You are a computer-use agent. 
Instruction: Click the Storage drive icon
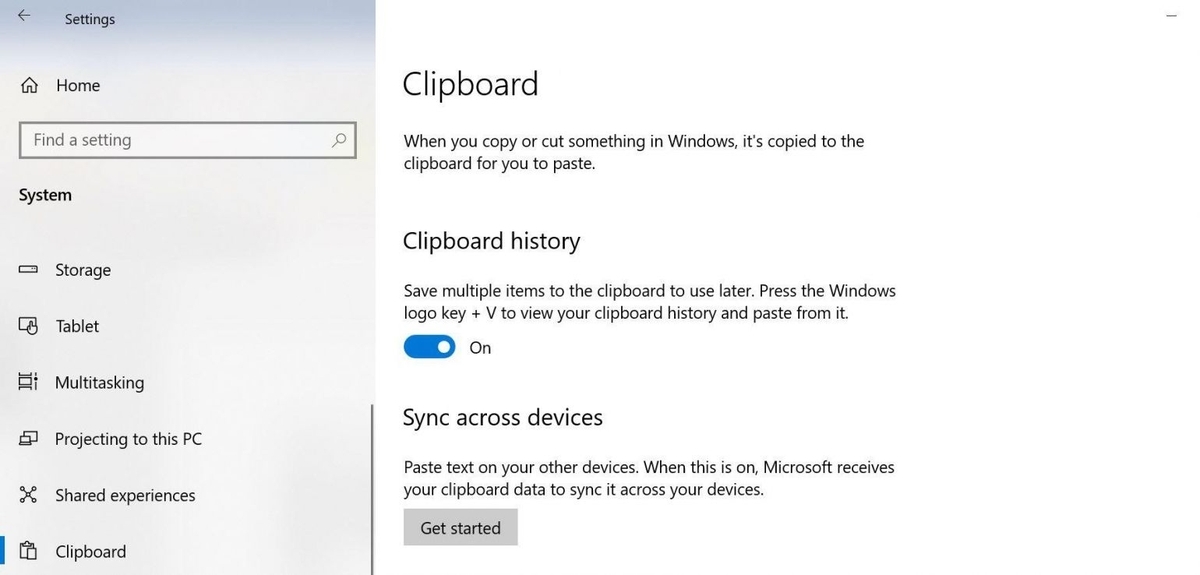pos(28,270)
